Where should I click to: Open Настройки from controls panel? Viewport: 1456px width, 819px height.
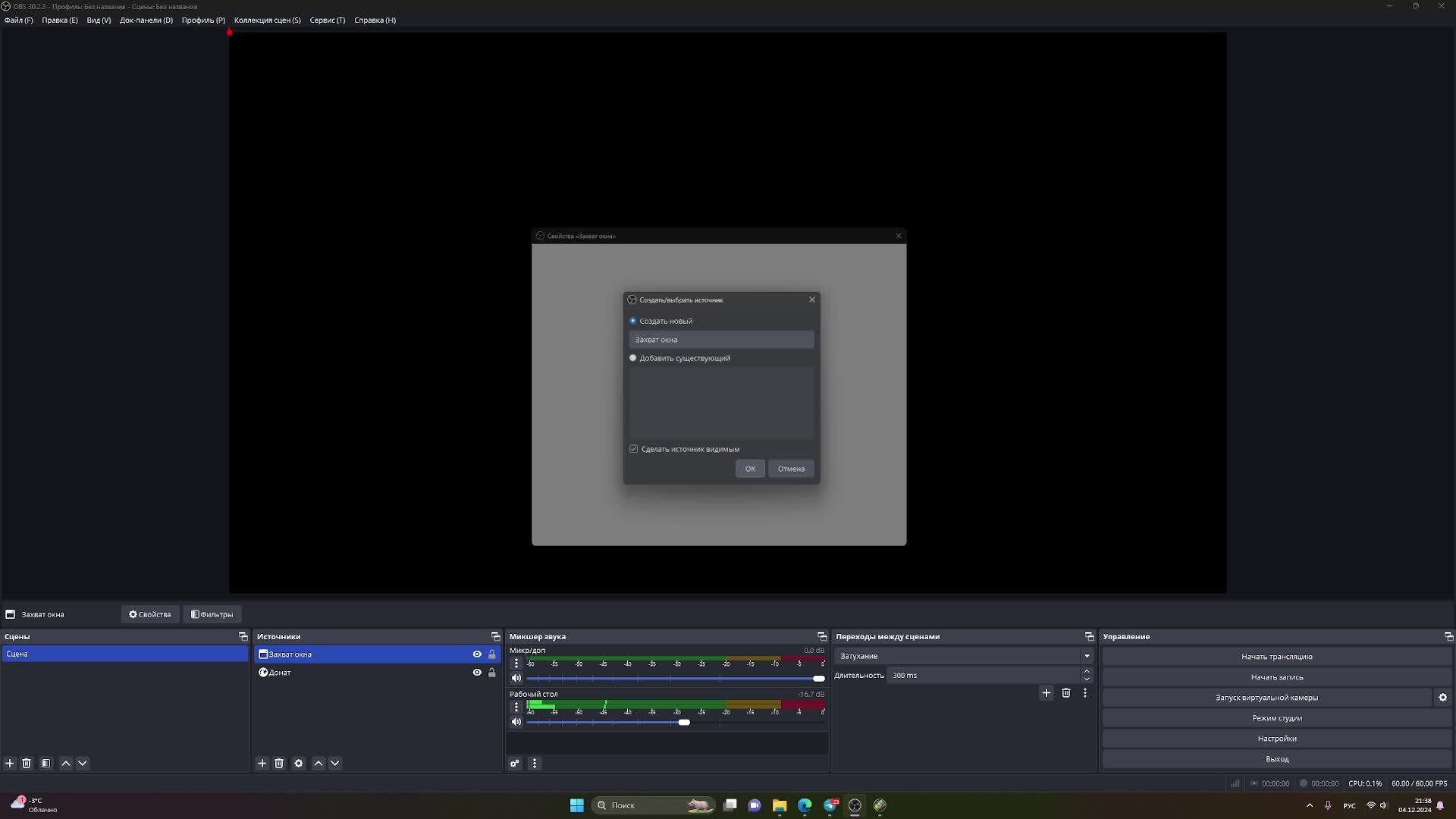(x=1277, y=739)
